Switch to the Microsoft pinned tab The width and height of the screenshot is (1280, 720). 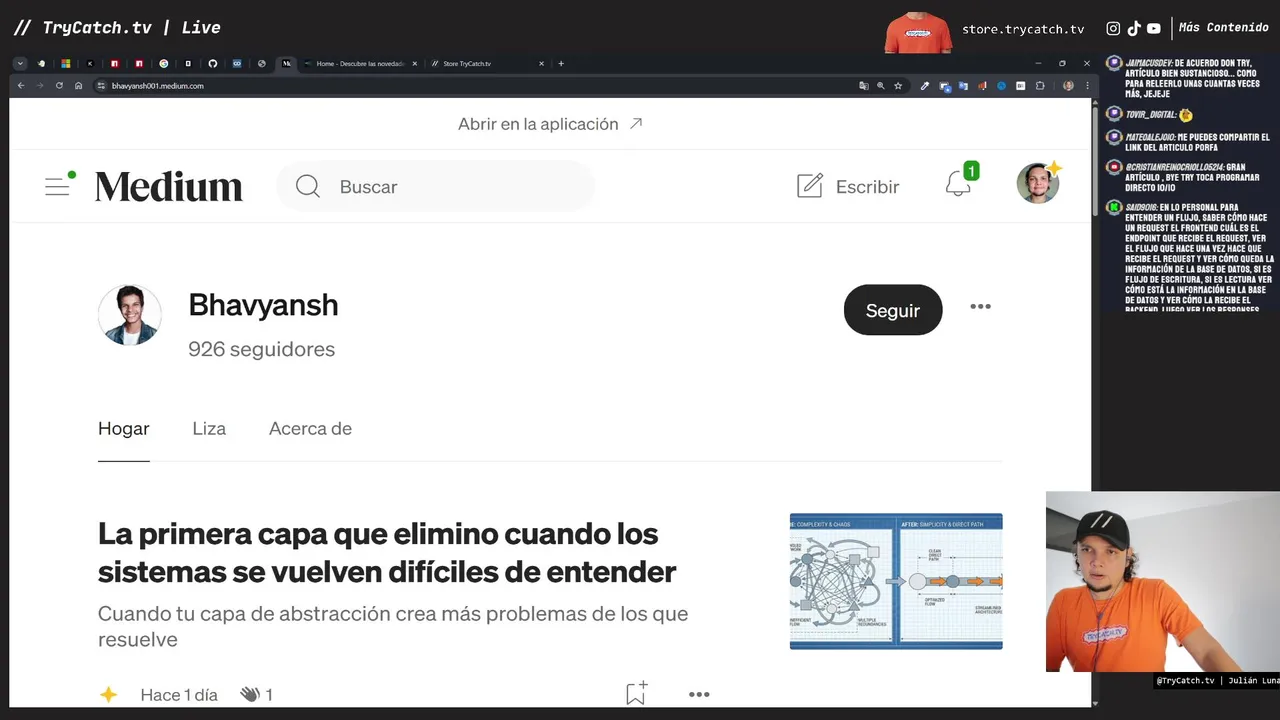coord(66,63)
